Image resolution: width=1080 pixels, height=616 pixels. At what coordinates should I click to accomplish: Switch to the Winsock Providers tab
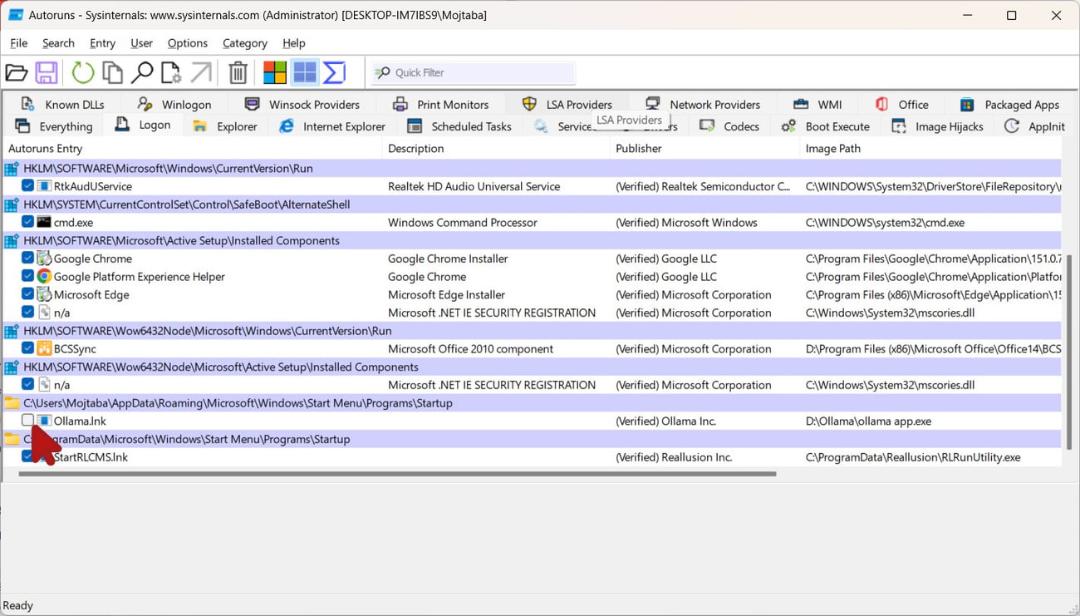[x=302, y=104]
